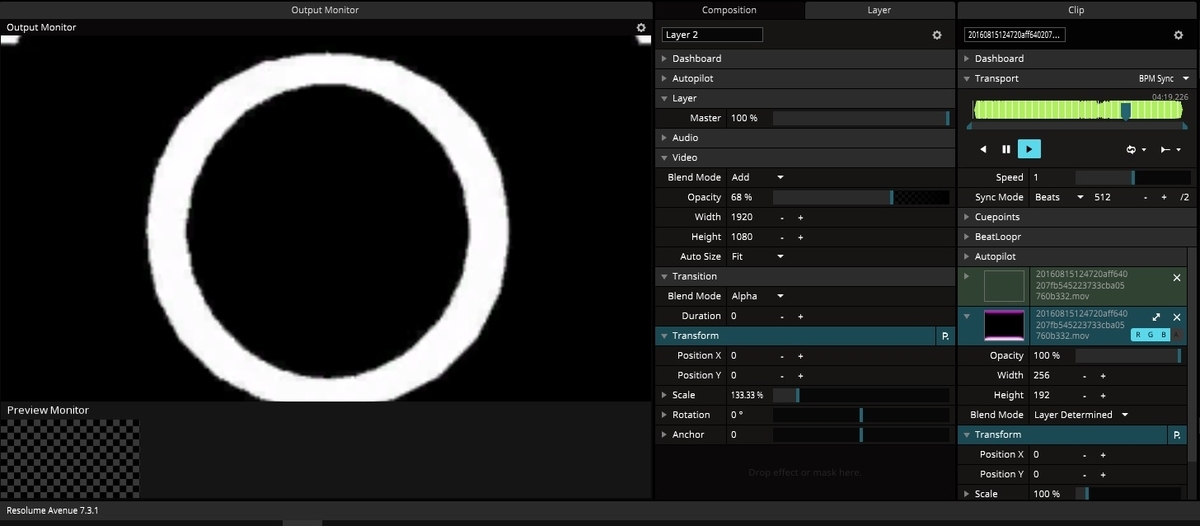Toggle the B color channel
The width and height of the screenshot is (1200, 526).
point(1164,335)
